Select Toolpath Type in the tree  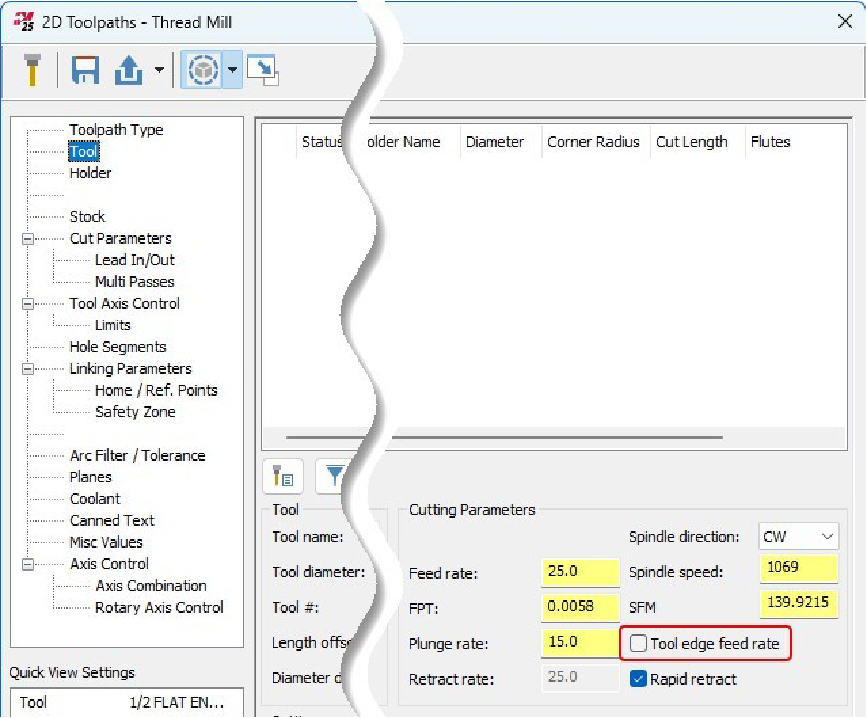tap(116, 130)
